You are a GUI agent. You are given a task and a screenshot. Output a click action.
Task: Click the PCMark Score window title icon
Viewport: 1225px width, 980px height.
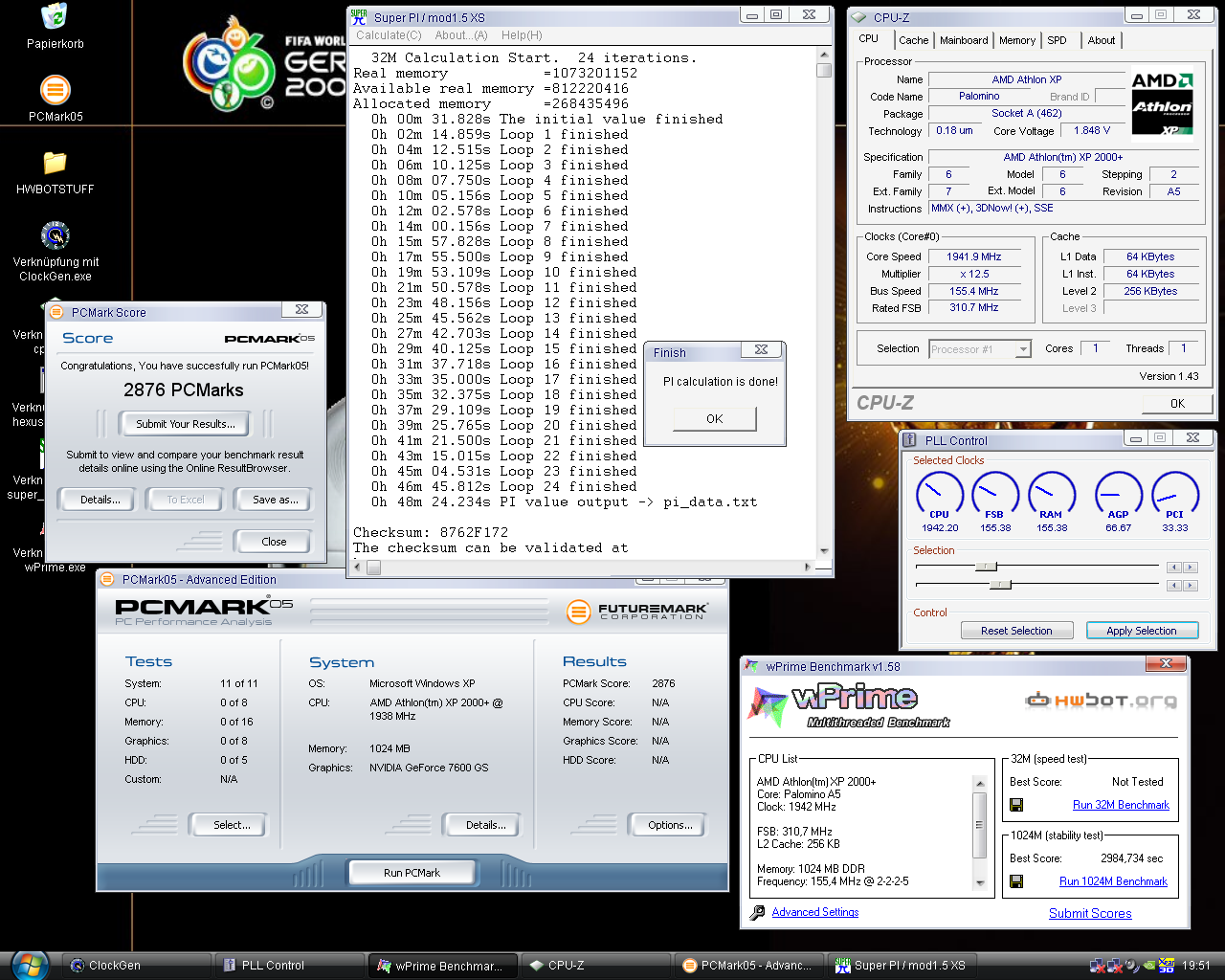[x=56, y=312]
